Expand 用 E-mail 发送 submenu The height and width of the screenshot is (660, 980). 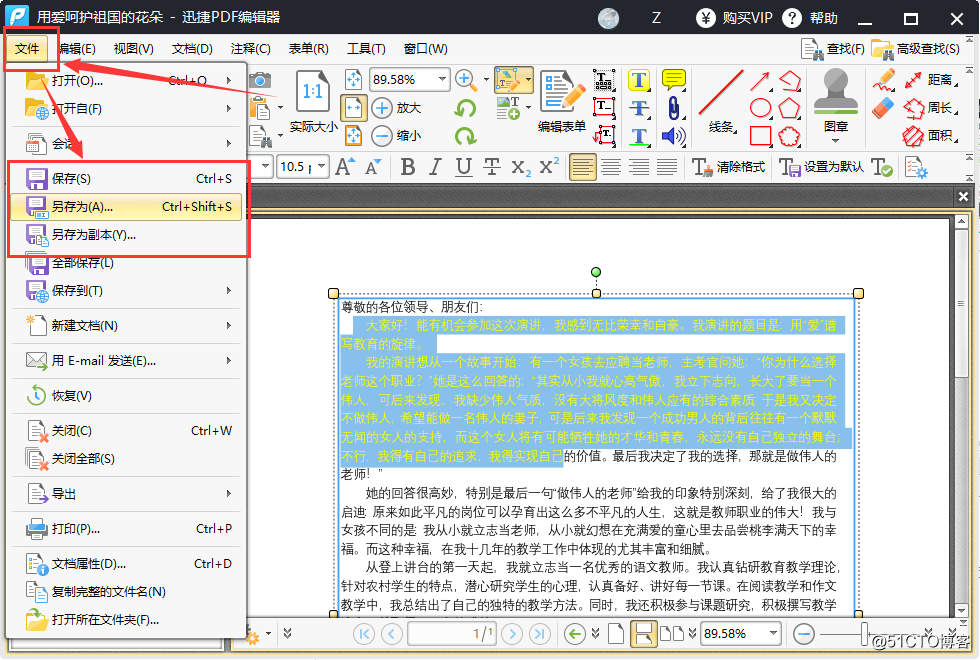point(229,361)
